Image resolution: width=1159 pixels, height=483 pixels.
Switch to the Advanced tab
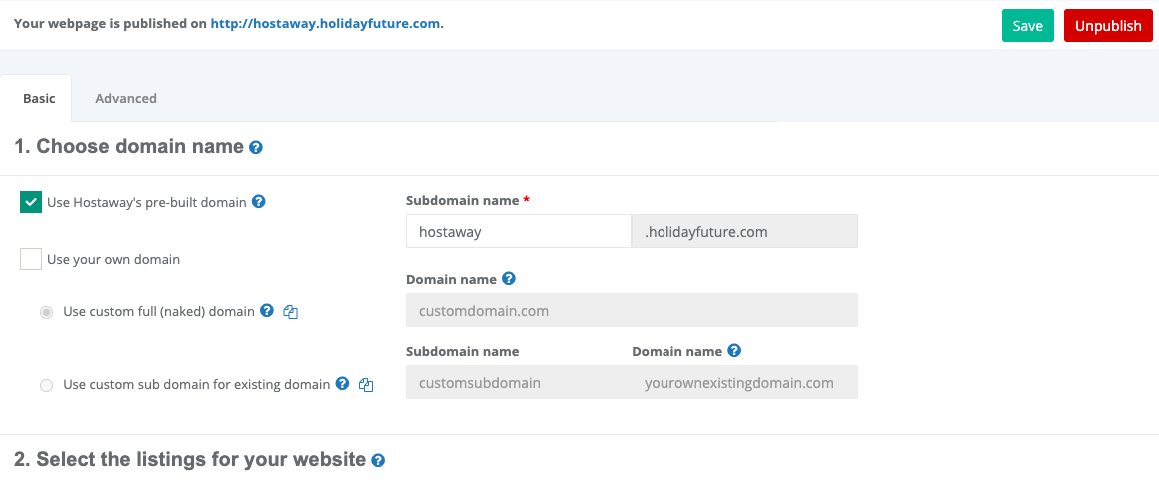[x=126, y=98]
